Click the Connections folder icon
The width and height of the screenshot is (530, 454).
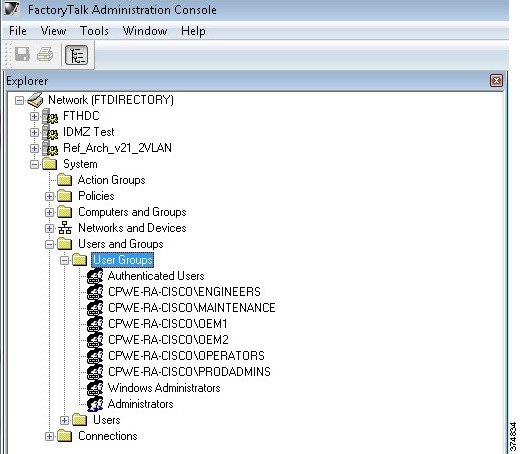[65, 436]
